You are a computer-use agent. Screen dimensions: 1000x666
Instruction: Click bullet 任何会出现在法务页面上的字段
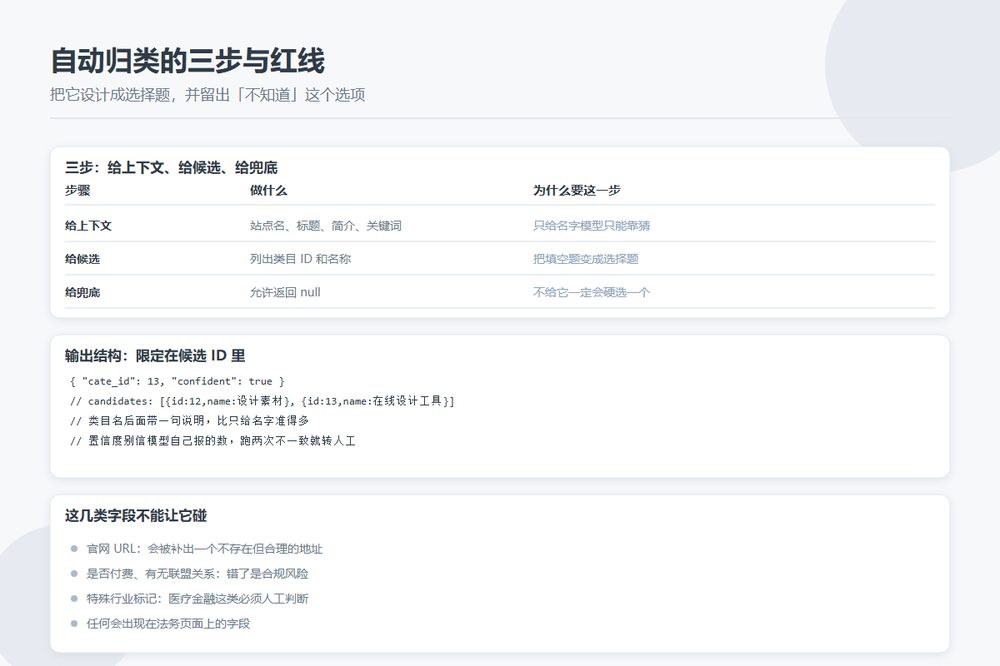click(x=168, y=623)
